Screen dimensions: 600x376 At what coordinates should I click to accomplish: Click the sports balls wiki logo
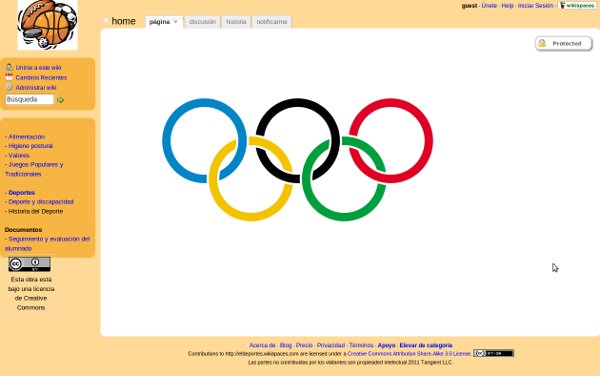coord(47,24)
